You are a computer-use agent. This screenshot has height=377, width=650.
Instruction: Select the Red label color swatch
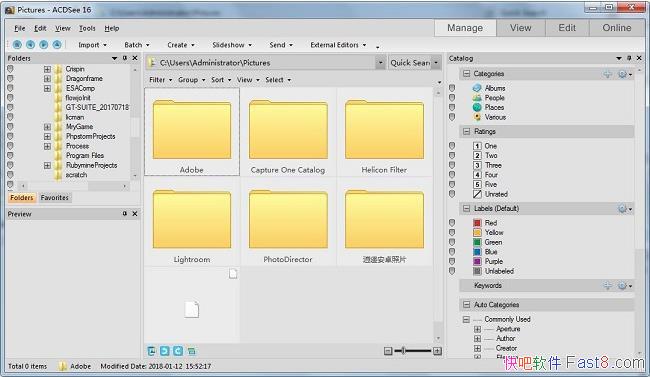477,223
